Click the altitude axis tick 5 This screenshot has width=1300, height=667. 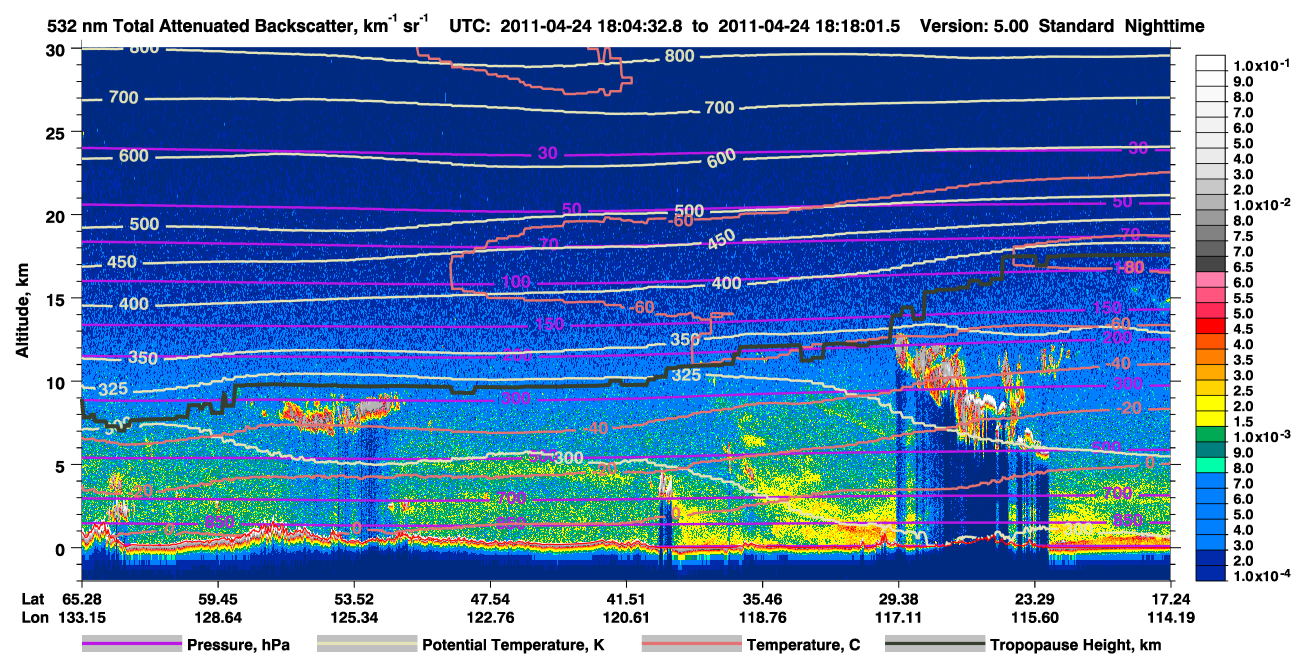coord(62,464)
